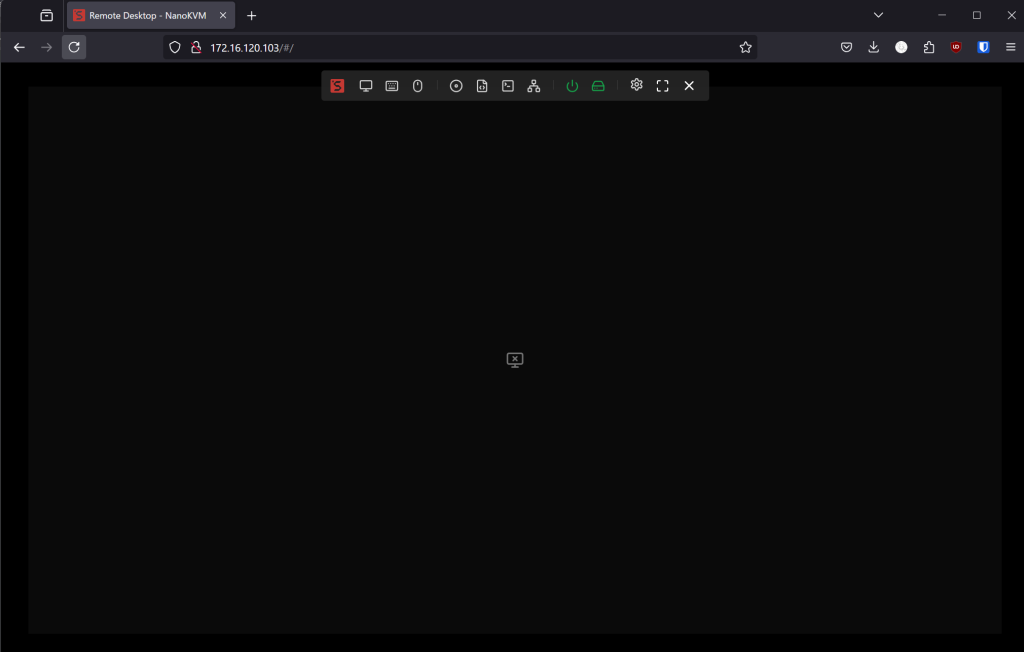Viewport: 1024px width, 652px height.
Task: Open the Firefox View recent browsing icon
Action: click(46, 16)
